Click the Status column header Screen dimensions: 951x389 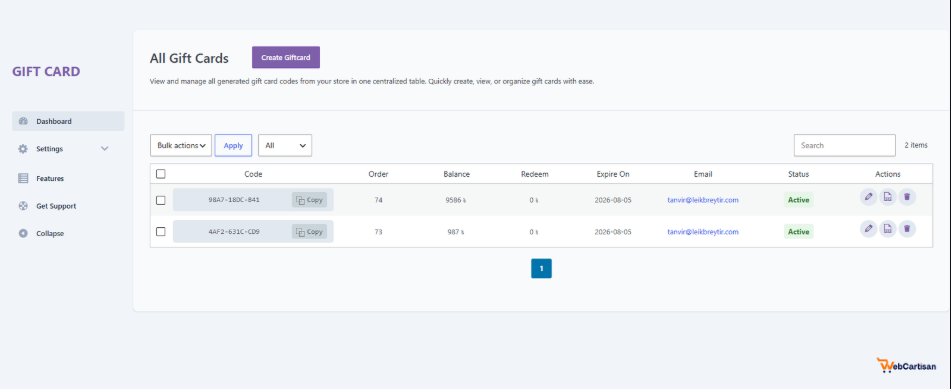point(798,174)
